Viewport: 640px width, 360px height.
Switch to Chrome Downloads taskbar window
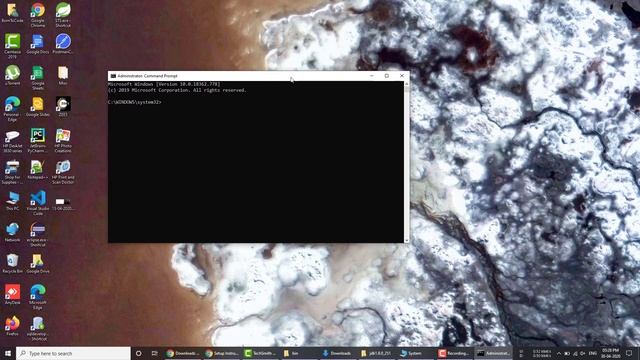(182, 353)
